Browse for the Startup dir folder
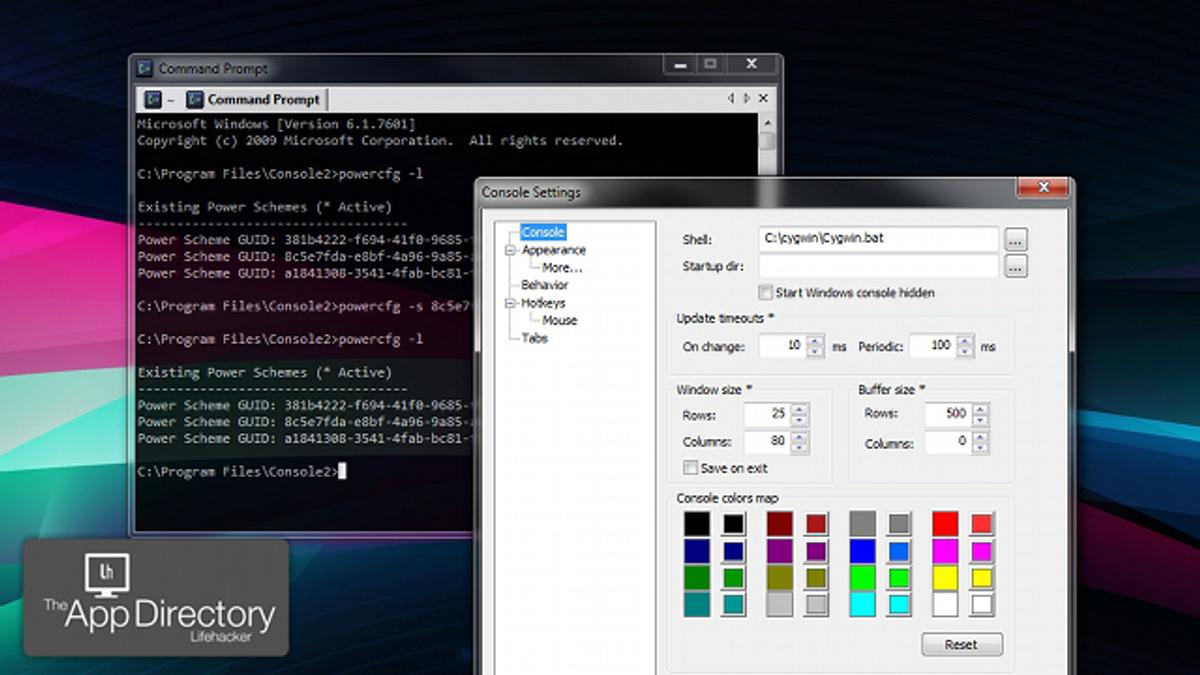Screen dimensions: 1200x675 coord(1015,267)
